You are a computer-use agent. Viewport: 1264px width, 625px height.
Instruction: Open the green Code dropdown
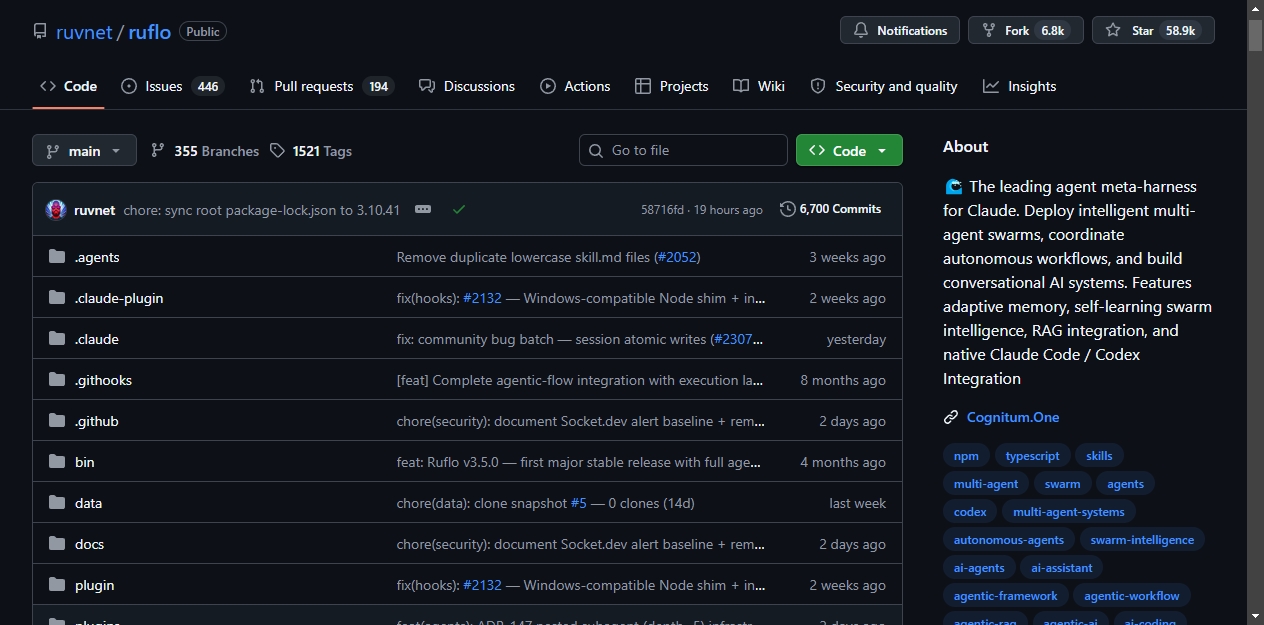click(x=849, y=150)
